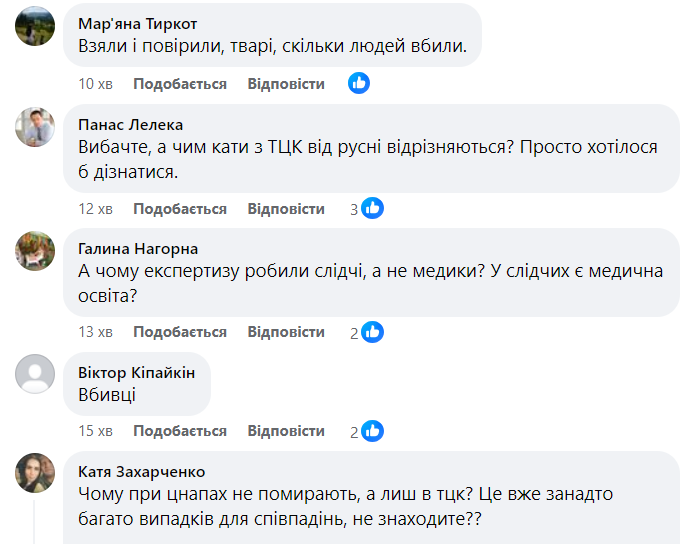Reply to Мар'яна Тиркот's comment

coord(286,84)
